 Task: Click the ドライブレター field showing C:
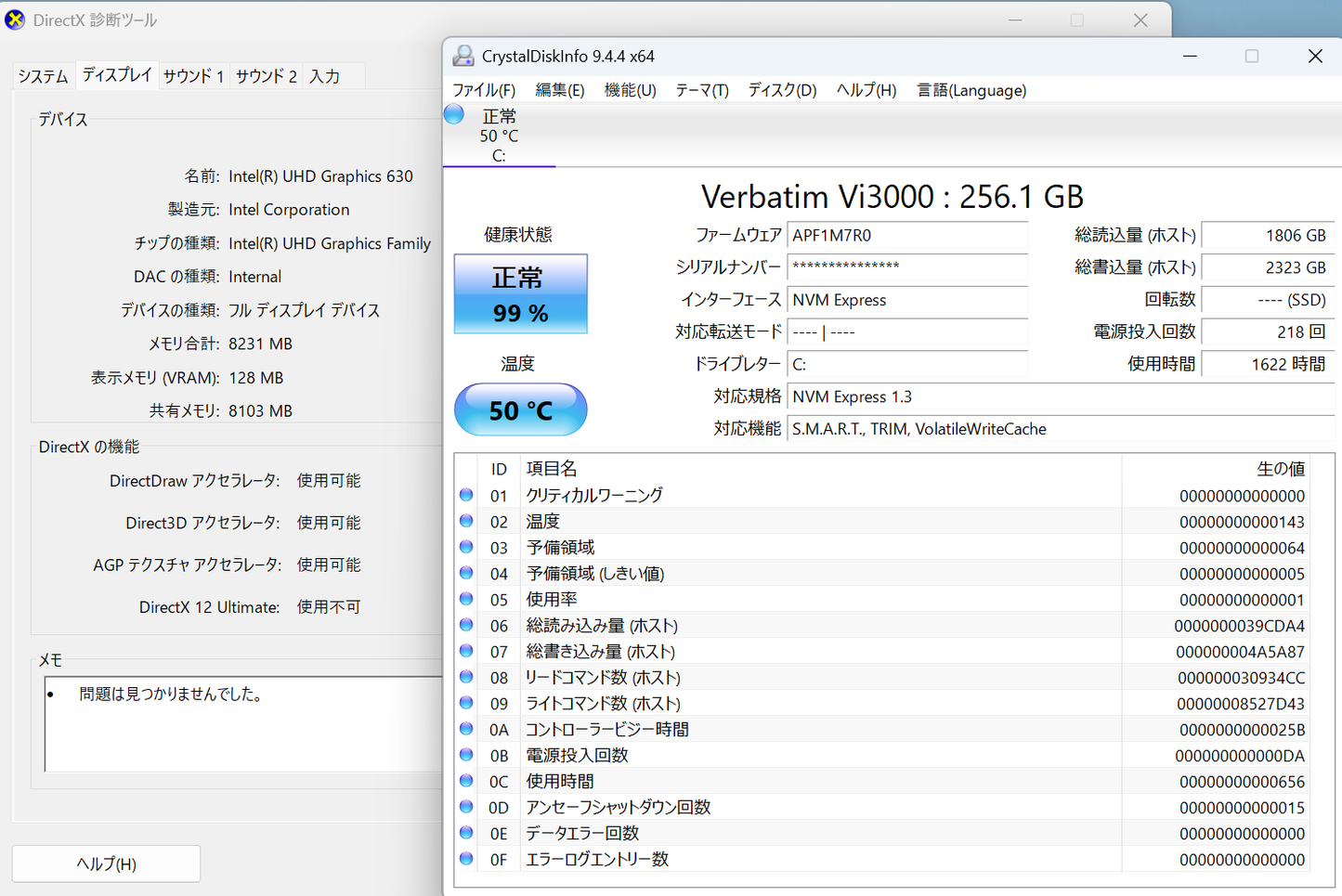pyautogui.click(x=907, y=364)
